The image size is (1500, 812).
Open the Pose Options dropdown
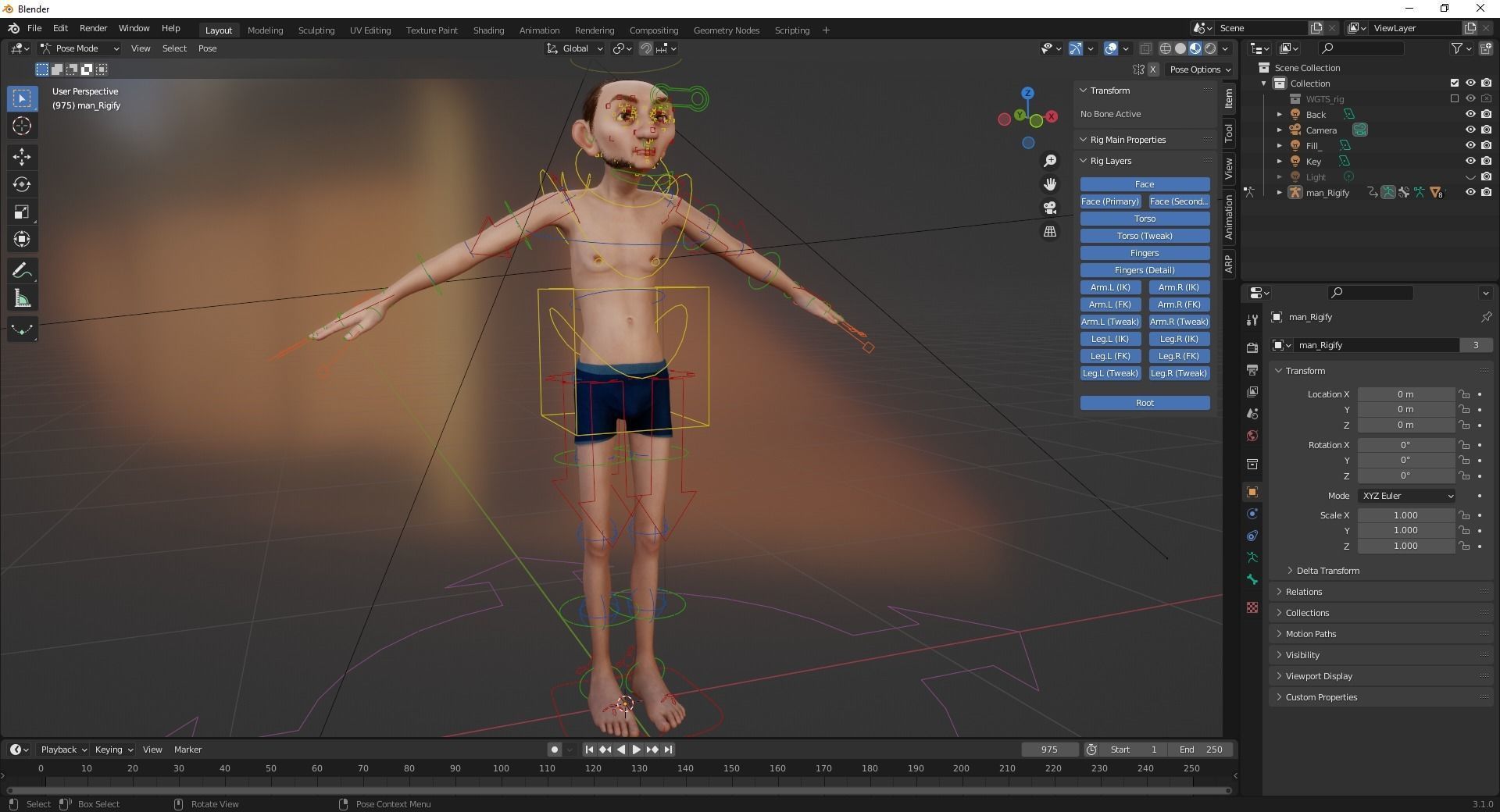pyautogui.click(x=1199, y=69)
